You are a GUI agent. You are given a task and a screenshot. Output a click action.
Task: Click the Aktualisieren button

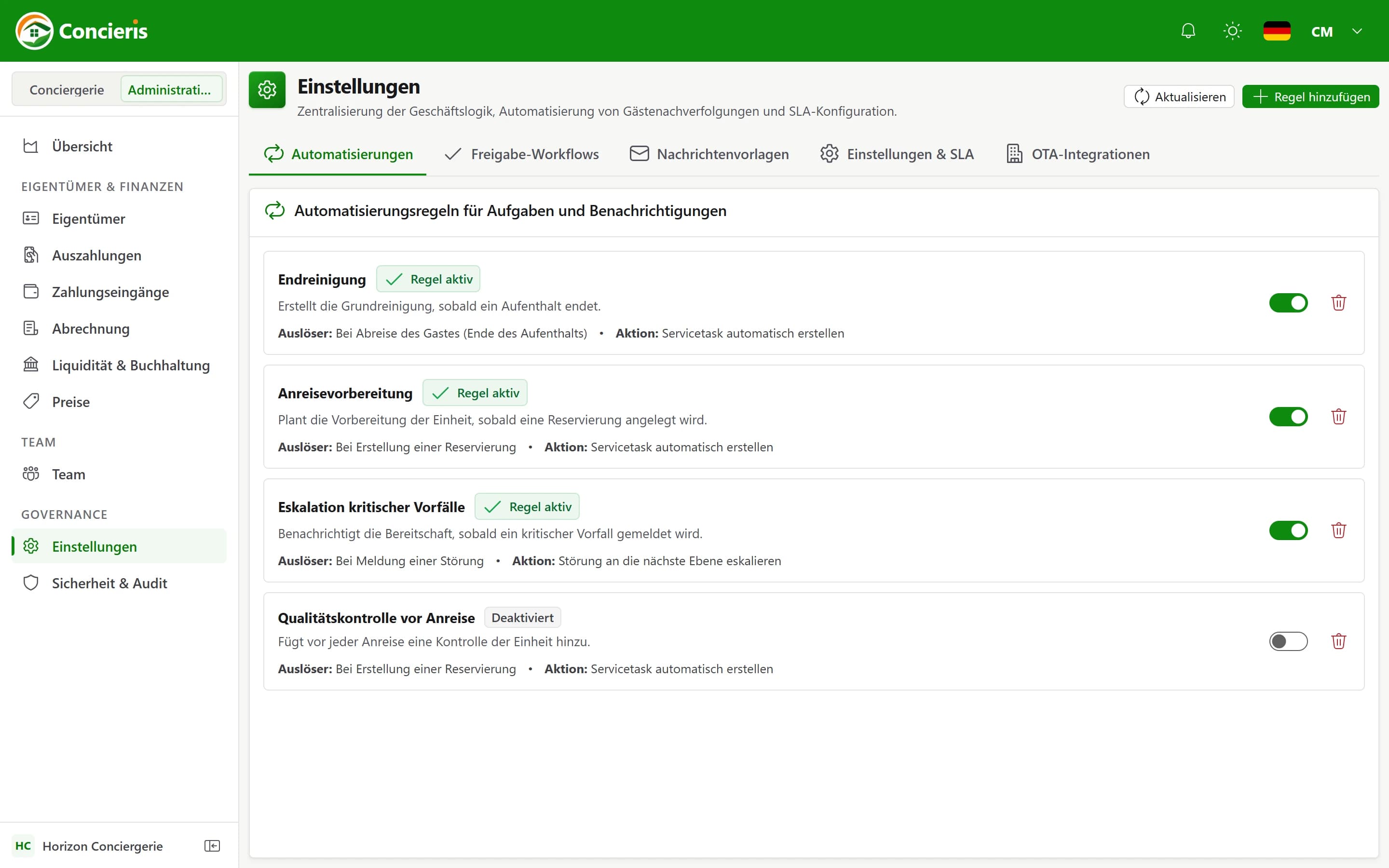(x=1179, y=96)
